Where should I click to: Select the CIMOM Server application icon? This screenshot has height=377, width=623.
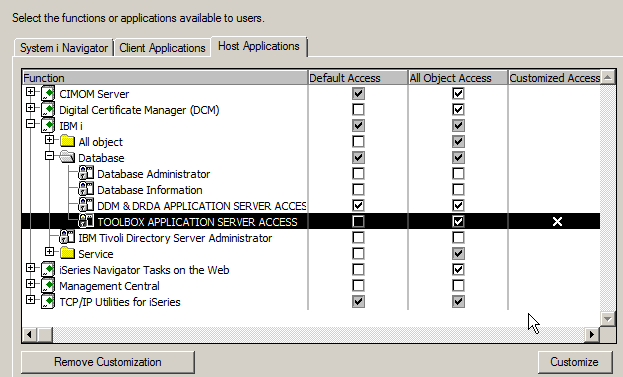click(48, 94)
